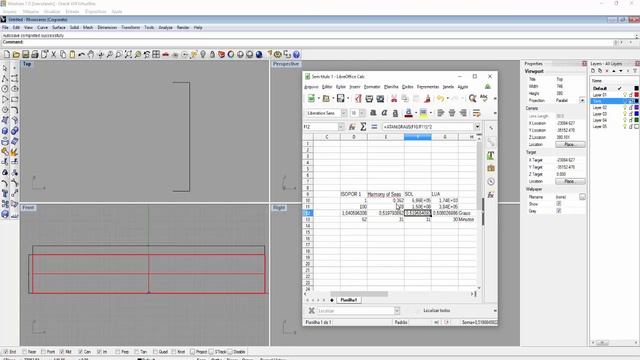
Task: Click Layer 04 green color swatch
Action: 636,120
